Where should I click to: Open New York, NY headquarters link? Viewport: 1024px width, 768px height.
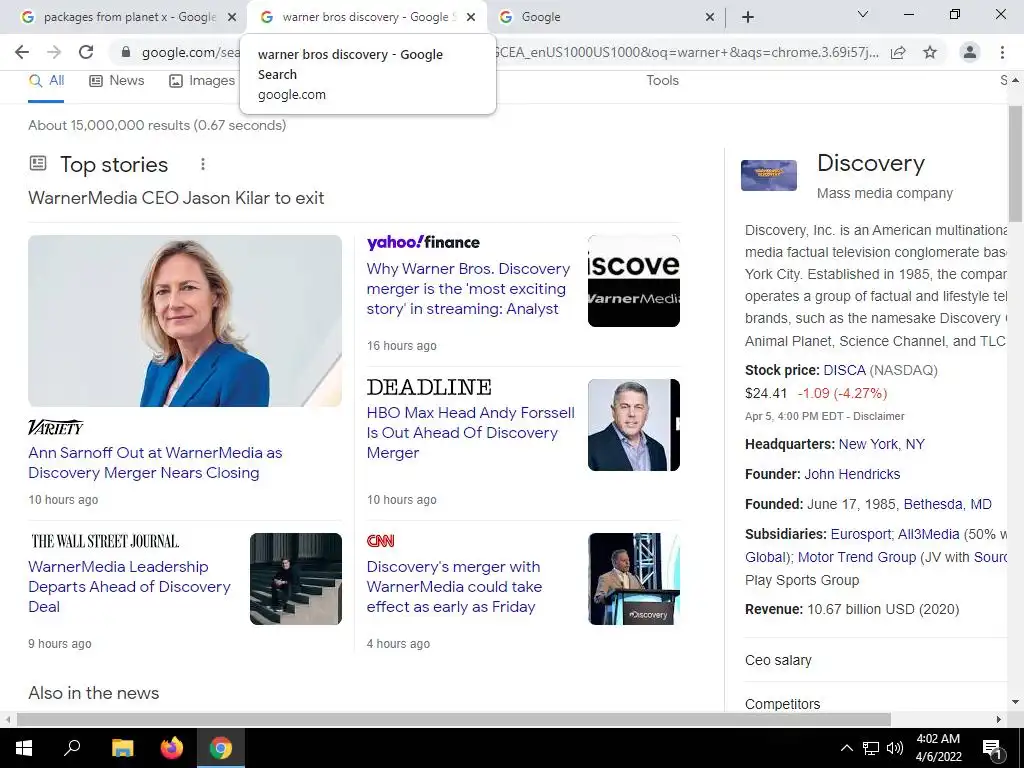pyautogui.click(x=882, y=444)
